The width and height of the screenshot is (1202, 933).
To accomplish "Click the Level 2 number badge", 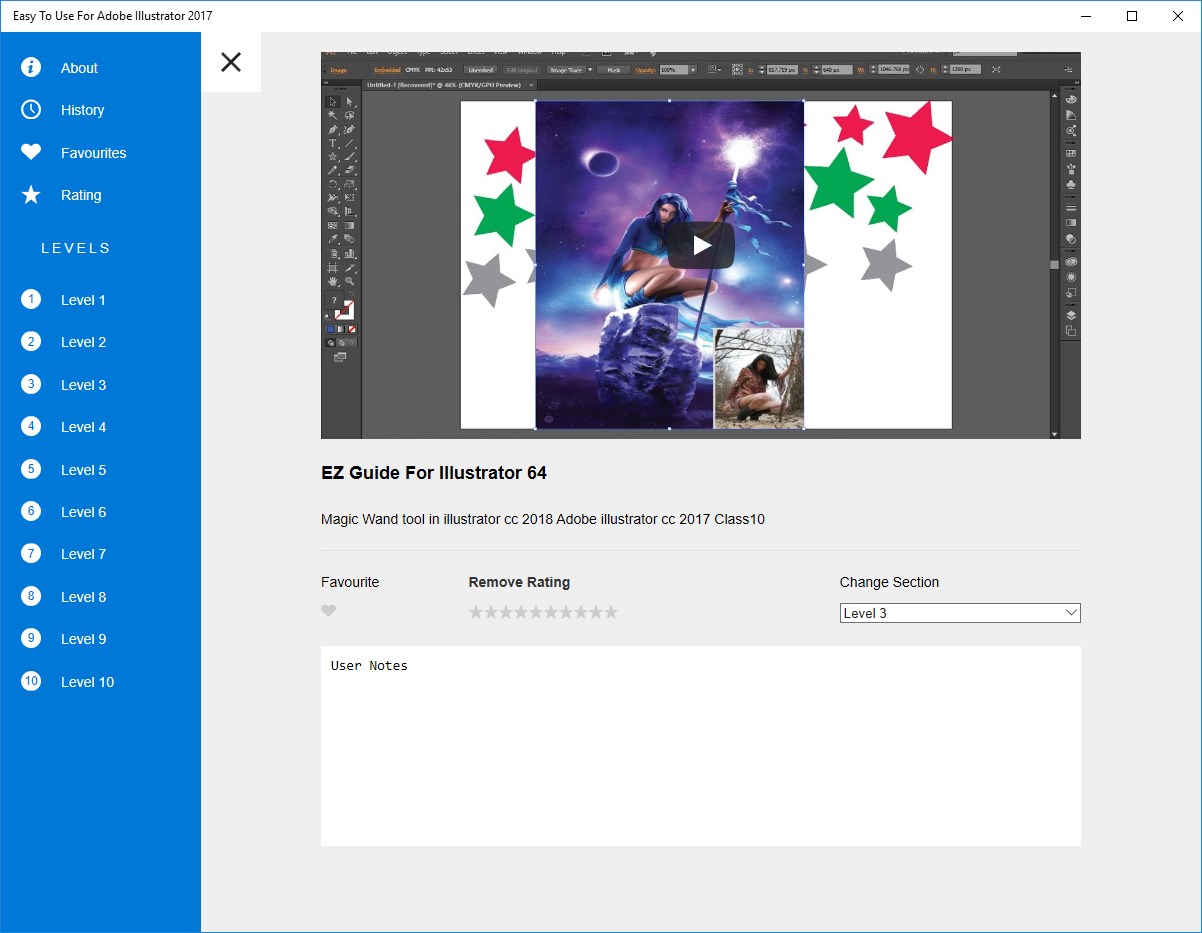I will point(31,342).
